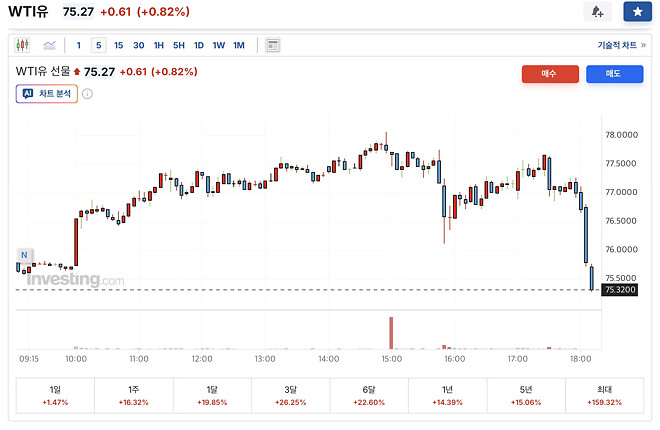Select the 5 minute interval
This screenshot has height=430, width=660.
[98, 45]
